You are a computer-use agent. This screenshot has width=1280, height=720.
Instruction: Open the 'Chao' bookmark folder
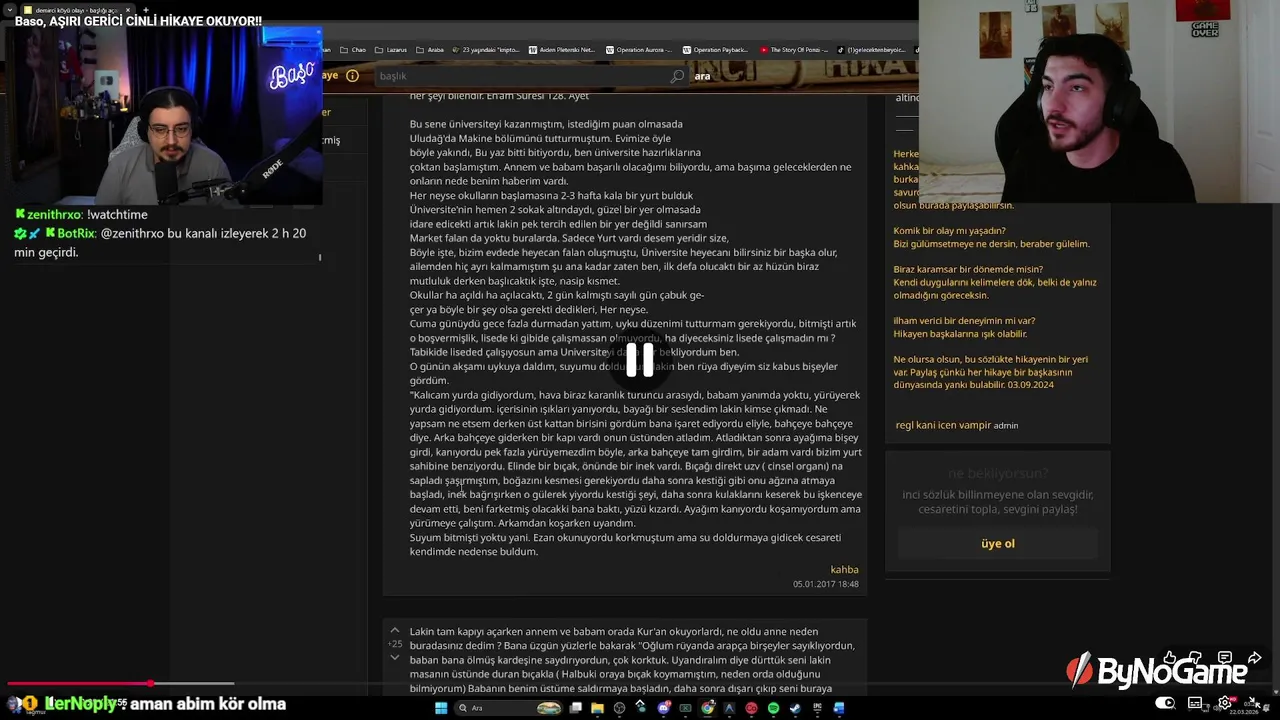tap(353, 50)
